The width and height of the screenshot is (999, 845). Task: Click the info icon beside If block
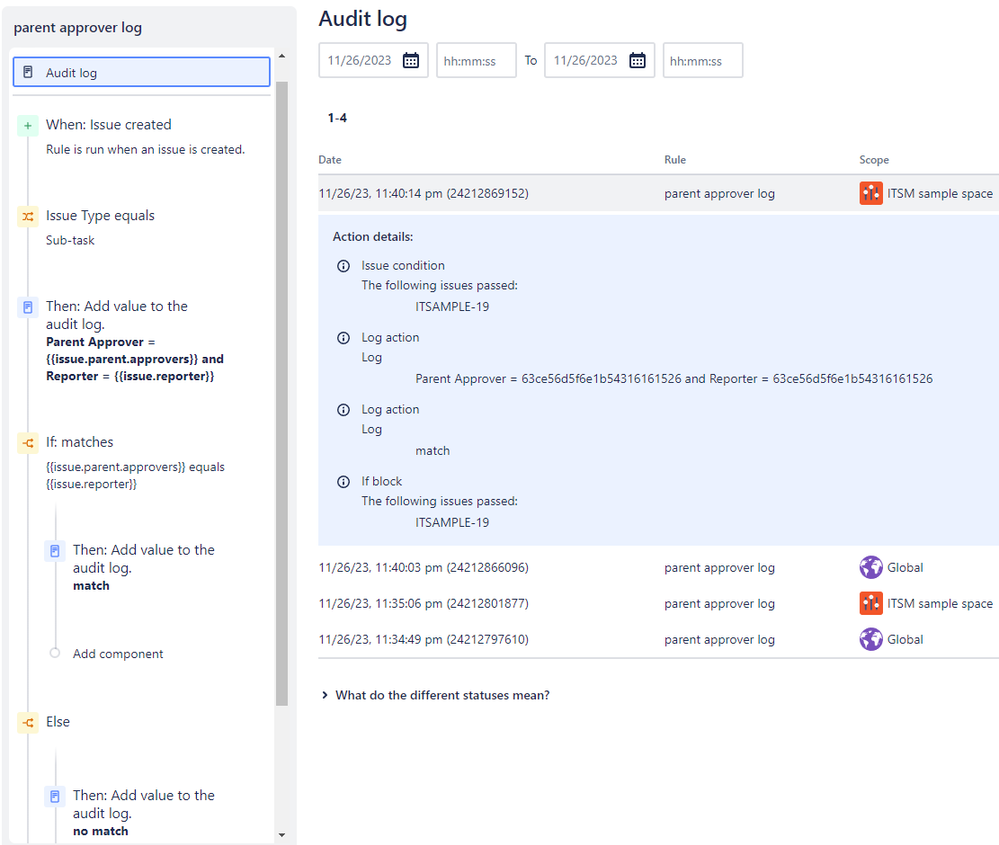343,482
